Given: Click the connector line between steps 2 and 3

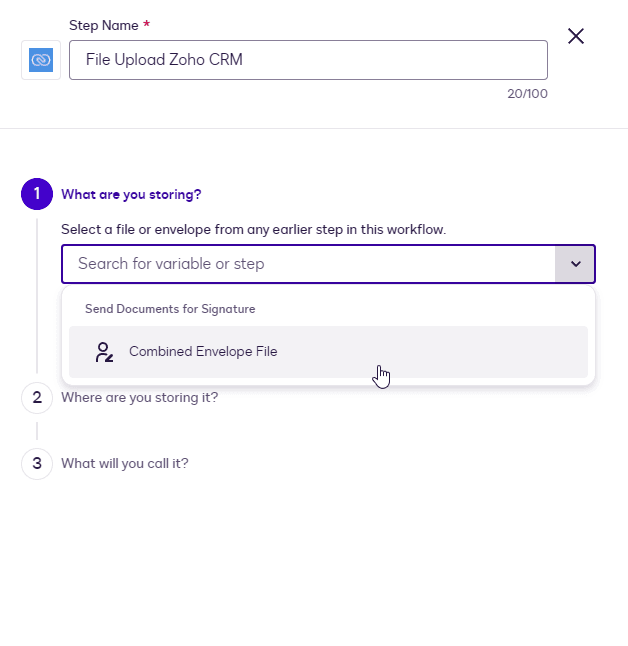Looking at the screenshot, I should pyautogui.click(x=37, y=430).
